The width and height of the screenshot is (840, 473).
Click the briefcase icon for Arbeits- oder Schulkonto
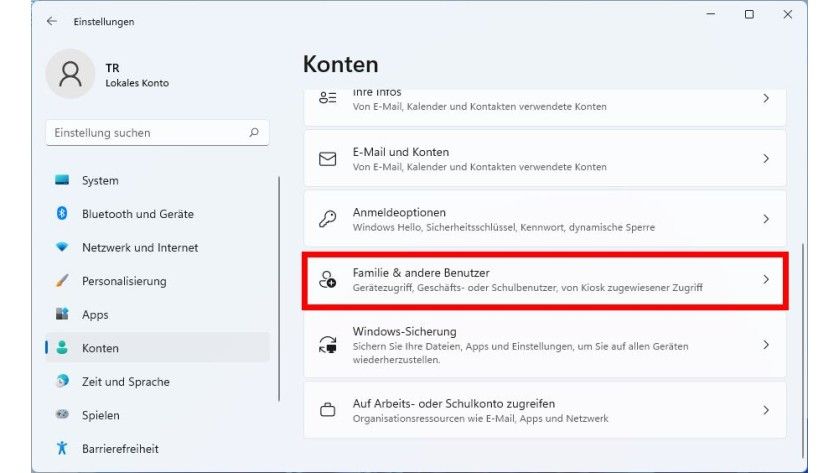(327, 410)
